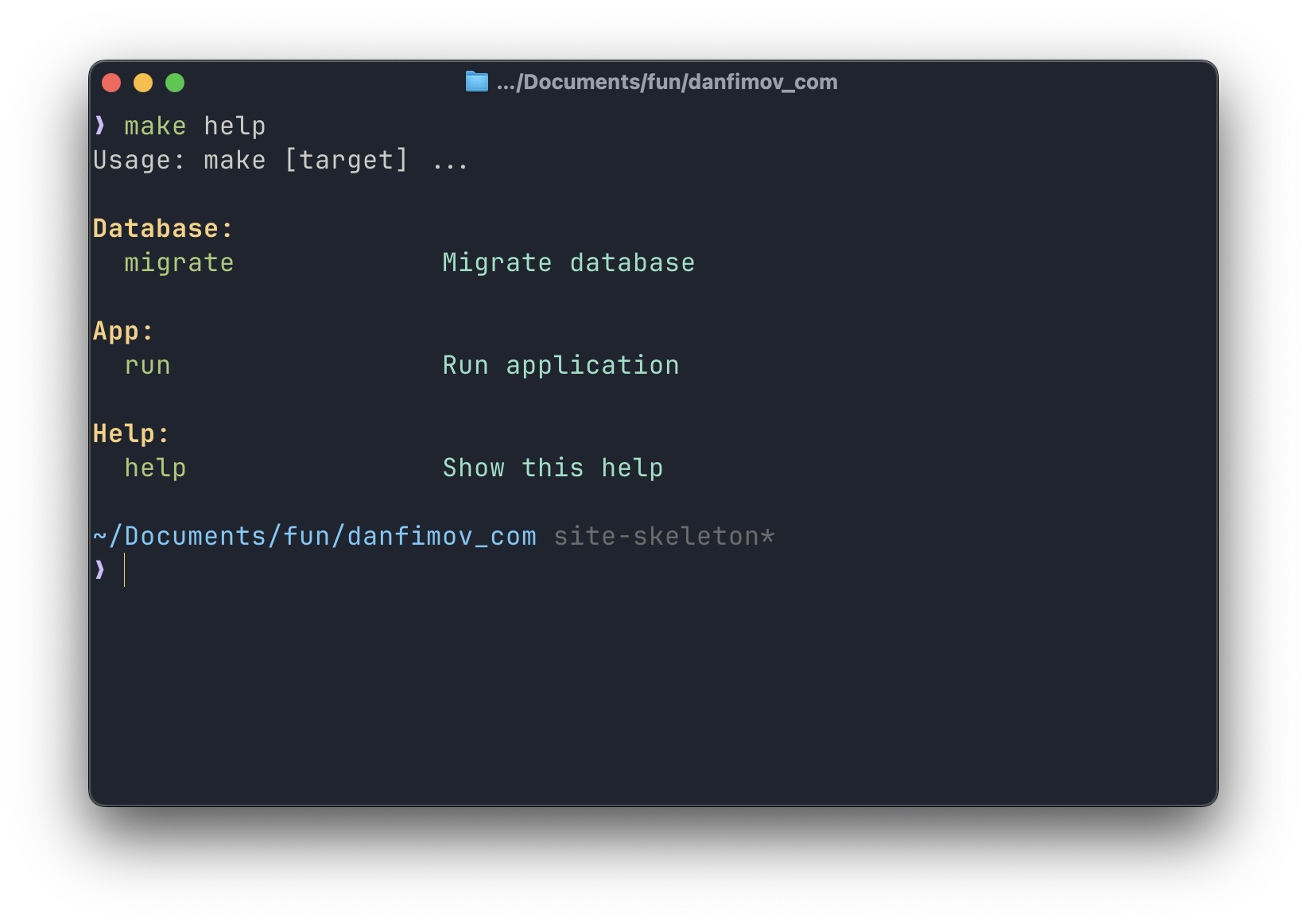Click the '~/Documents/fun/danfimov_com' prompt path
The height and width of the screenshot is (924, 1307).
(315, 536)
